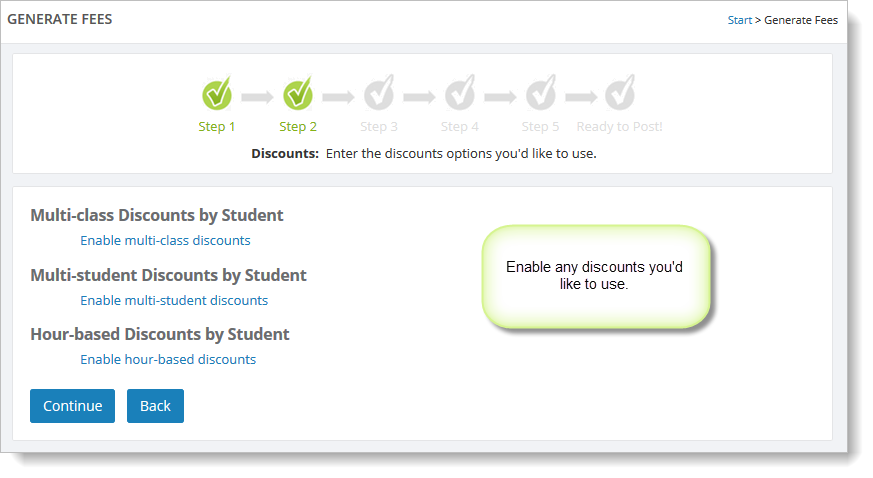Click the arrow between Step 2 and Step 3
This screenshot has width=873, height=478.
coord(338,97)
